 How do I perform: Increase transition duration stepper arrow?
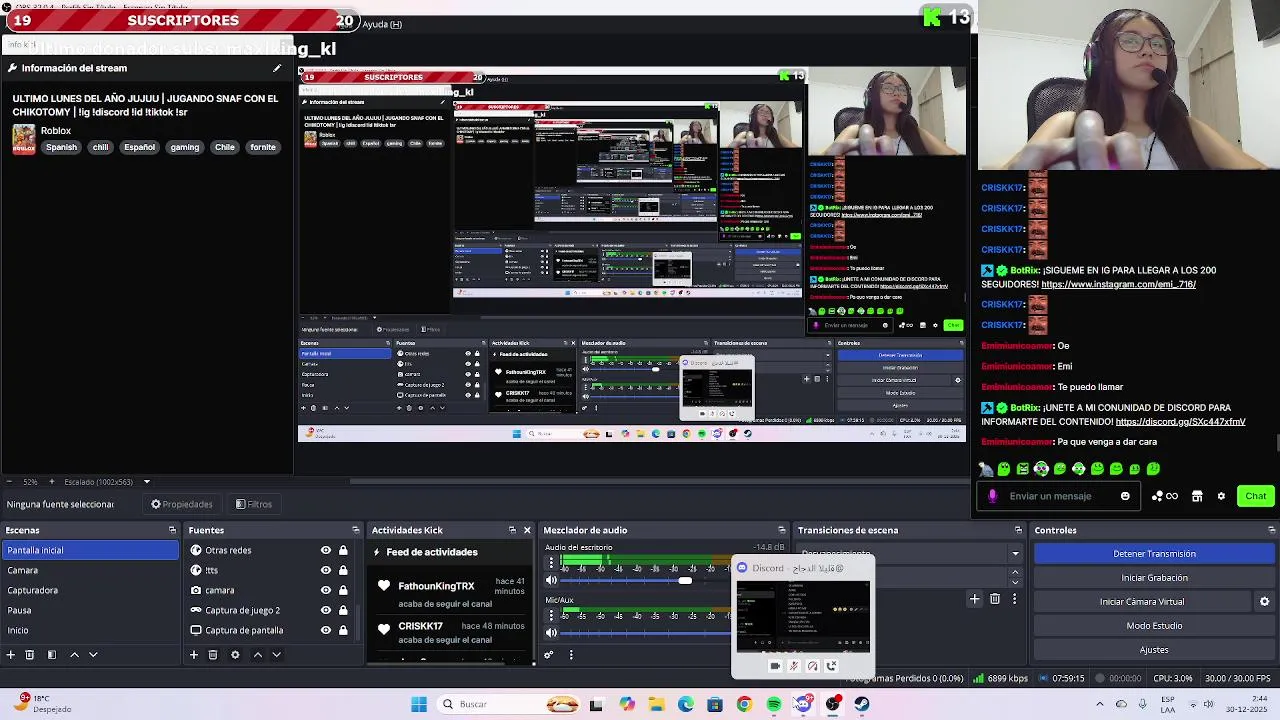[1015, 572]
